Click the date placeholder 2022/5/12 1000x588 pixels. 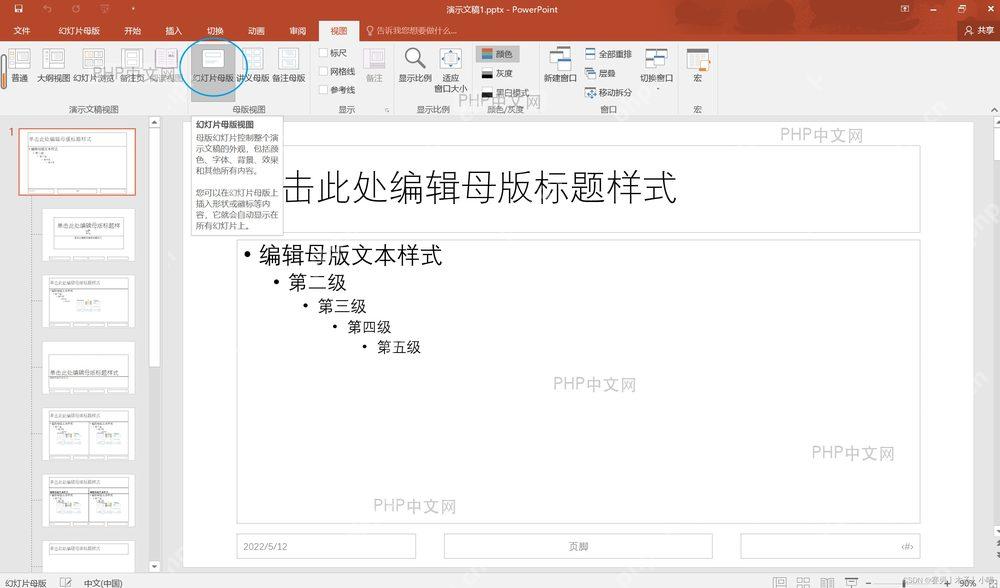click(x=326, y=547)
